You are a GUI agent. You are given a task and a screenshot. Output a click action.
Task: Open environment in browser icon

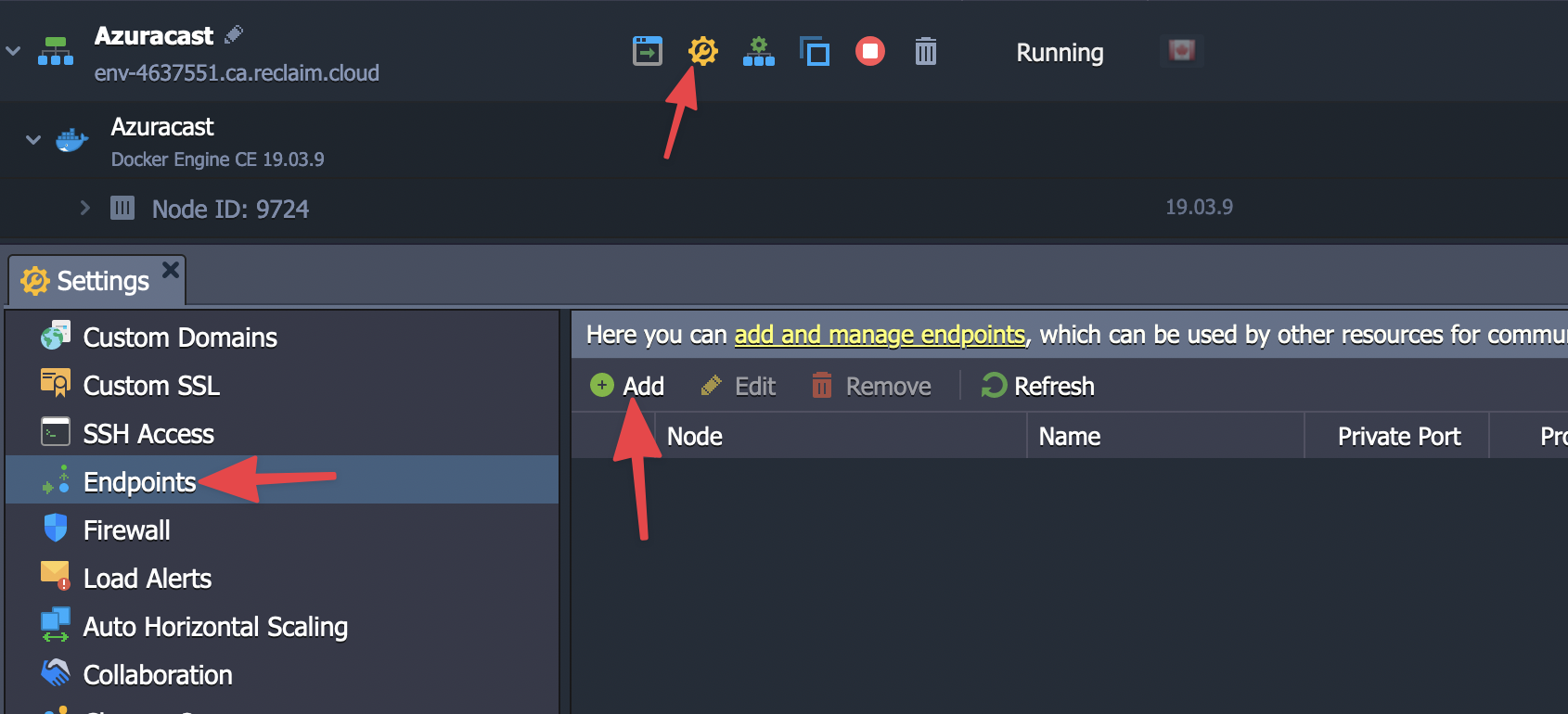coord(648,51)
